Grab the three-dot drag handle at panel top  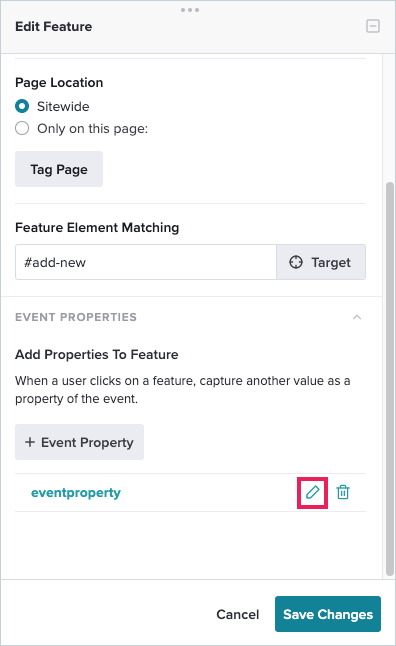tap(190, 10)
